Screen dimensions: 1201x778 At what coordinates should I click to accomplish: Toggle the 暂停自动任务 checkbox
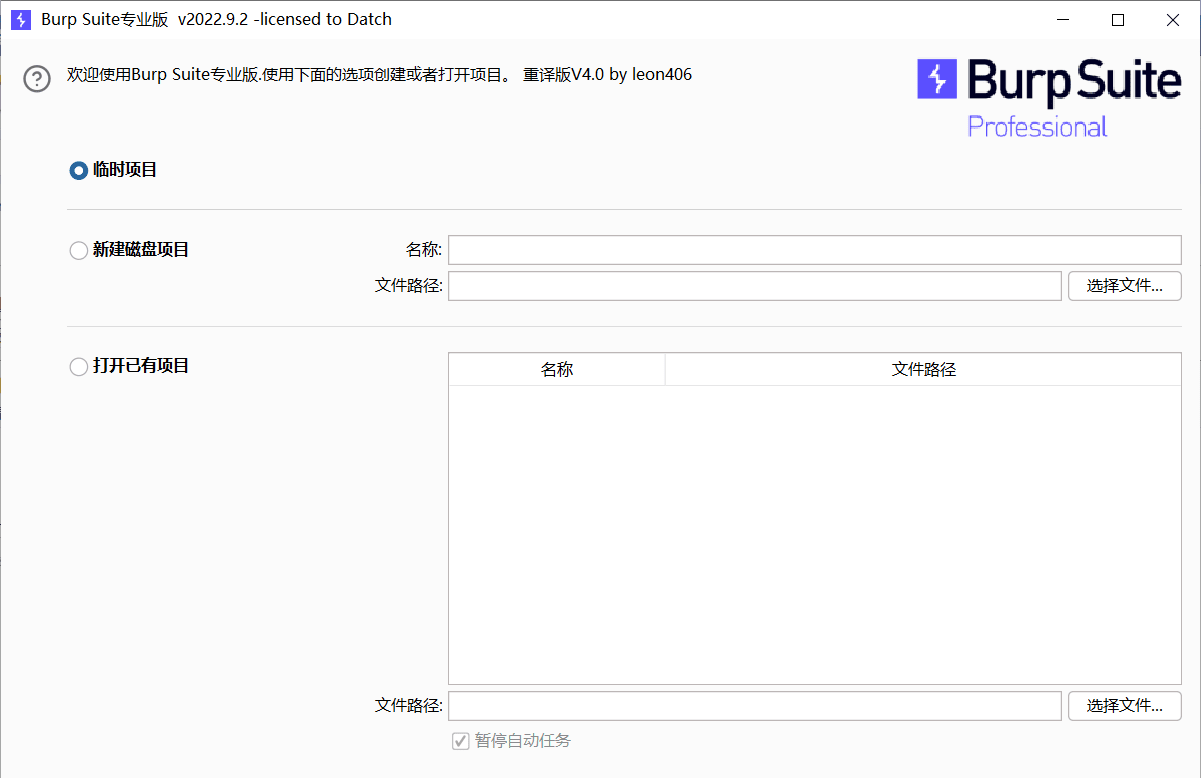click(461, 741)
